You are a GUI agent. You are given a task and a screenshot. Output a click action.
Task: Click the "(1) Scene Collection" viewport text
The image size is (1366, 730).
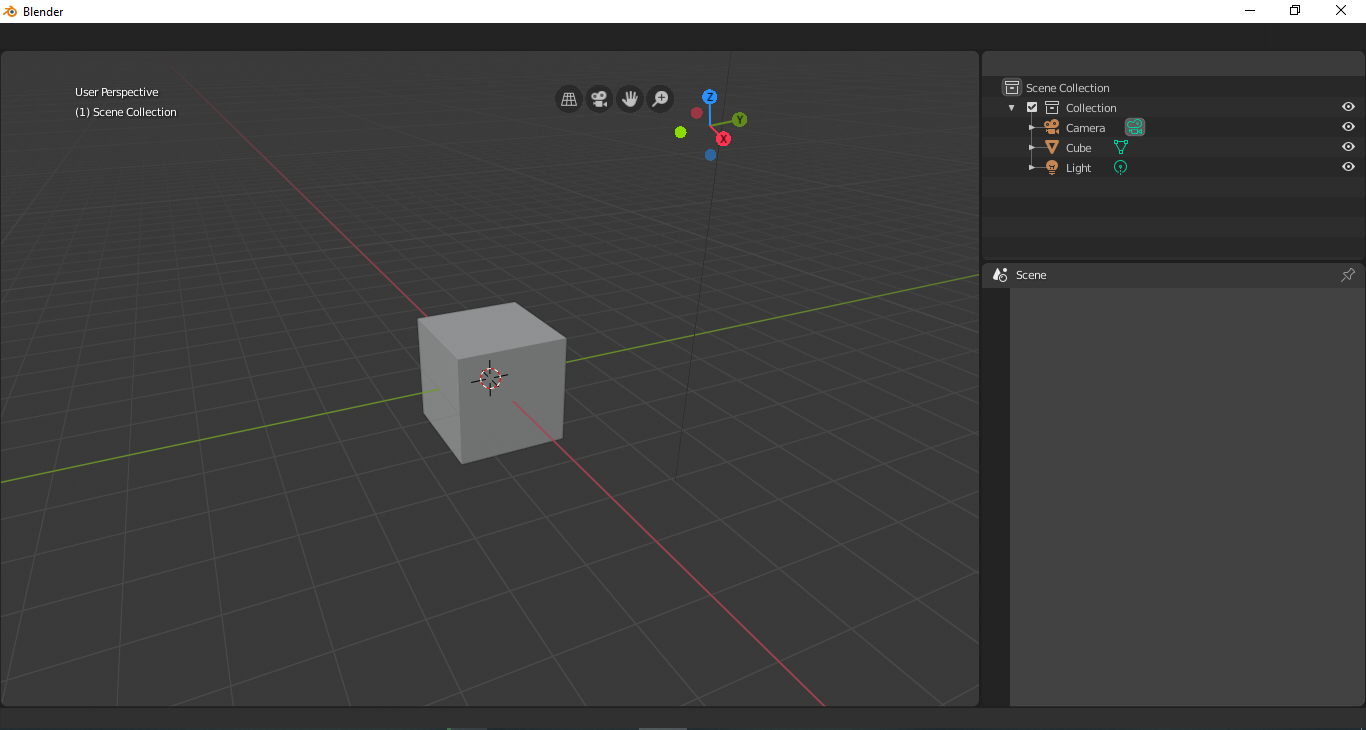pyautogui.click(x=126, y=112)
